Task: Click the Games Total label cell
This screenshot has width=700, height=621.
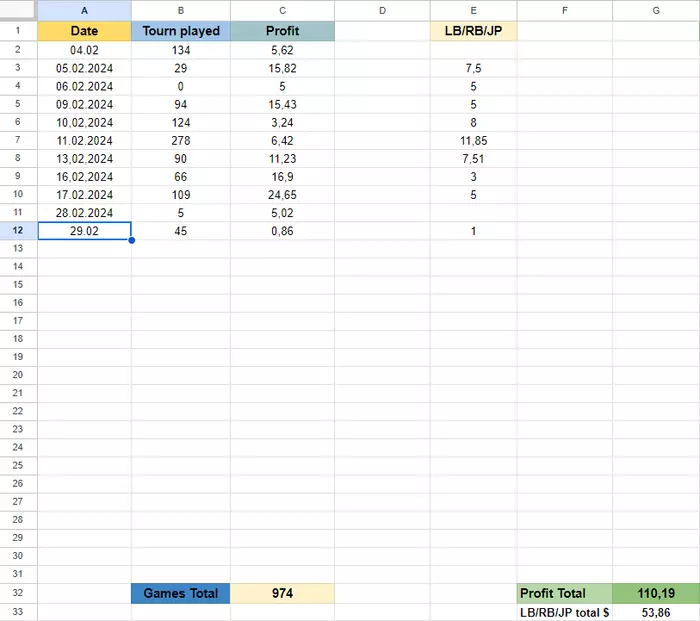Action: (x=181, y=593)
